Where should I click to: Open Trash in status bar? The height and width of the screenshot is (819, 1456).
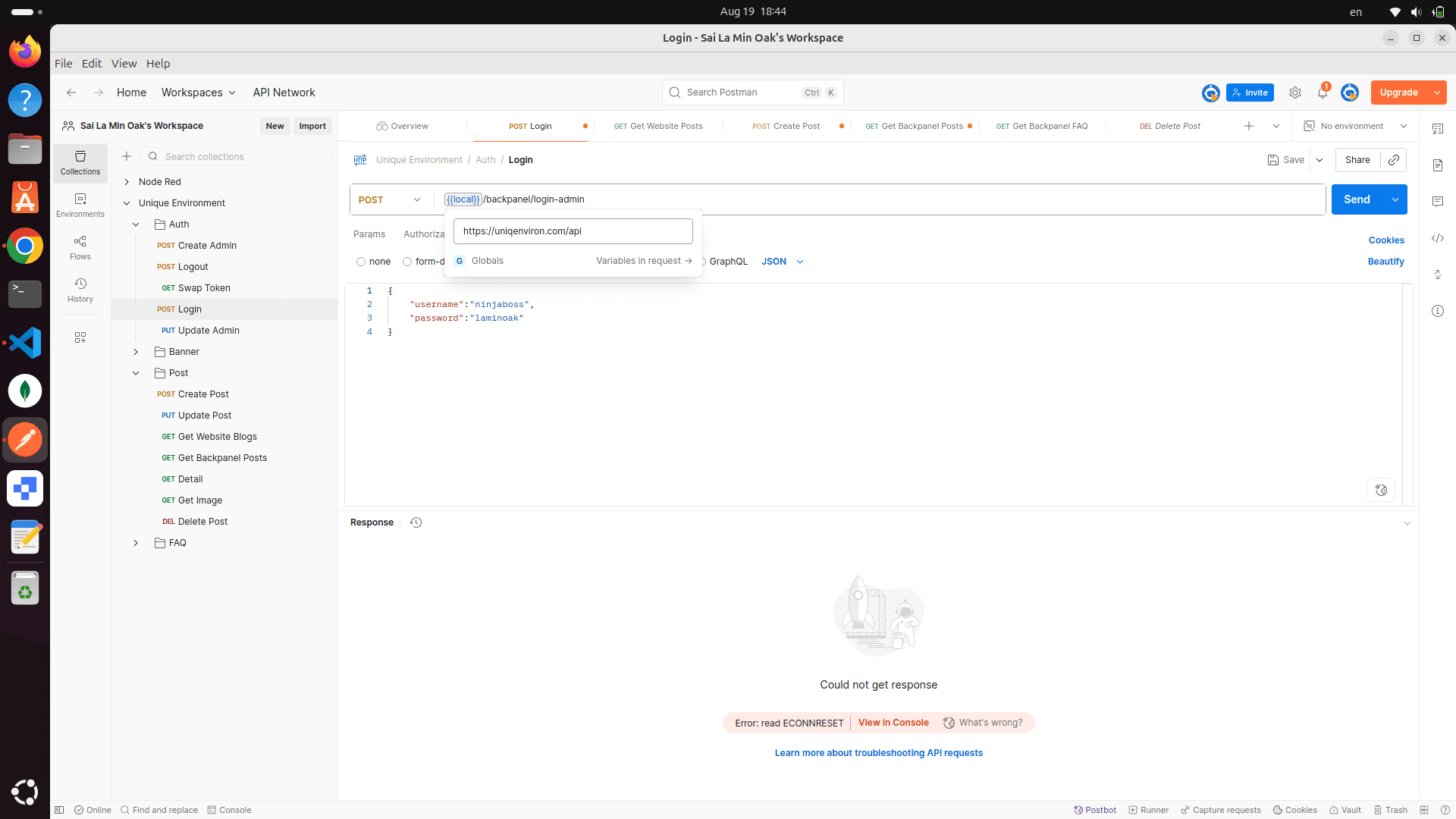tap(1390, 810)
